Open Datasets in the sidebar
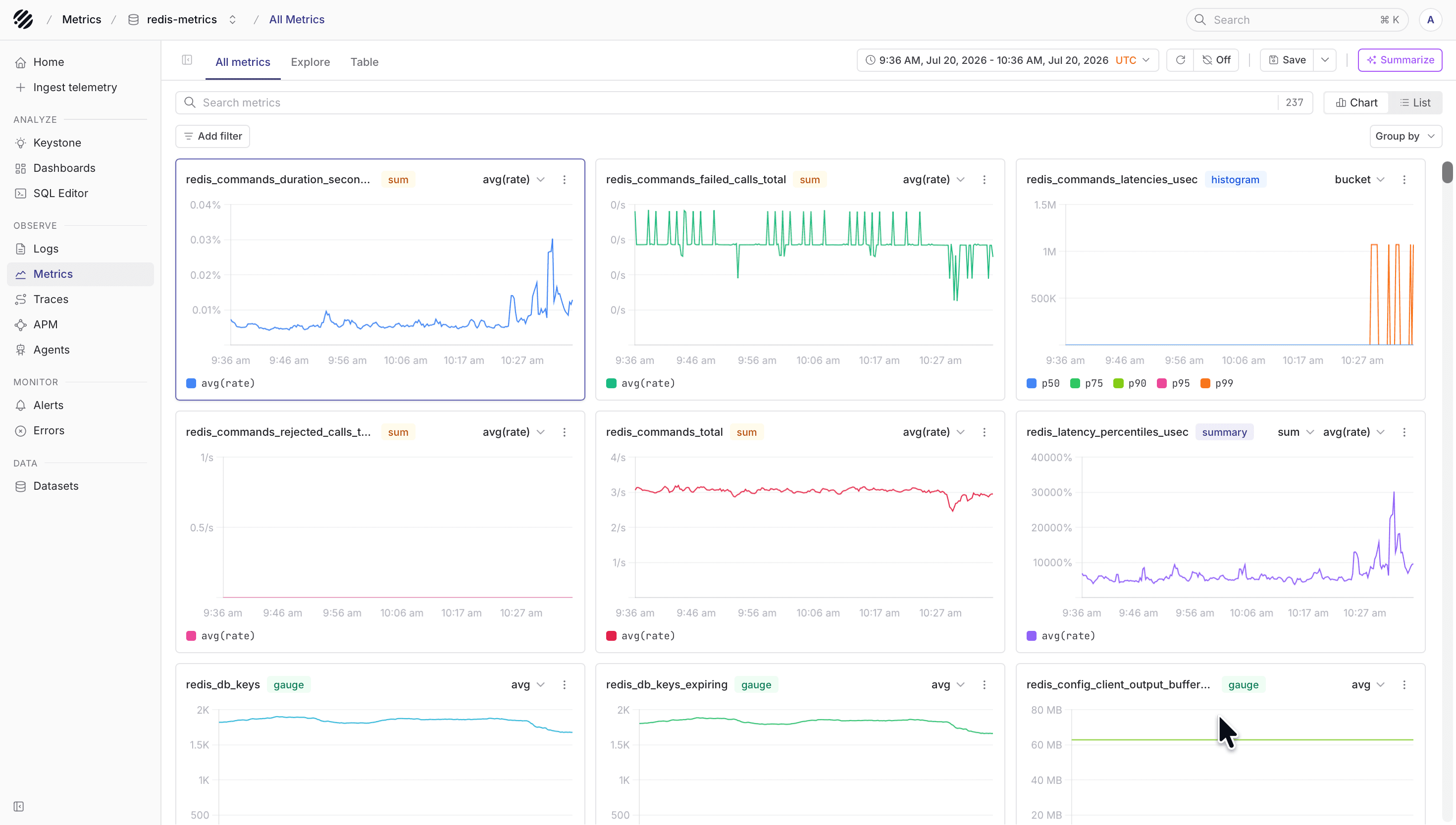Screen dimensions: 1456x825 (80, 486)
